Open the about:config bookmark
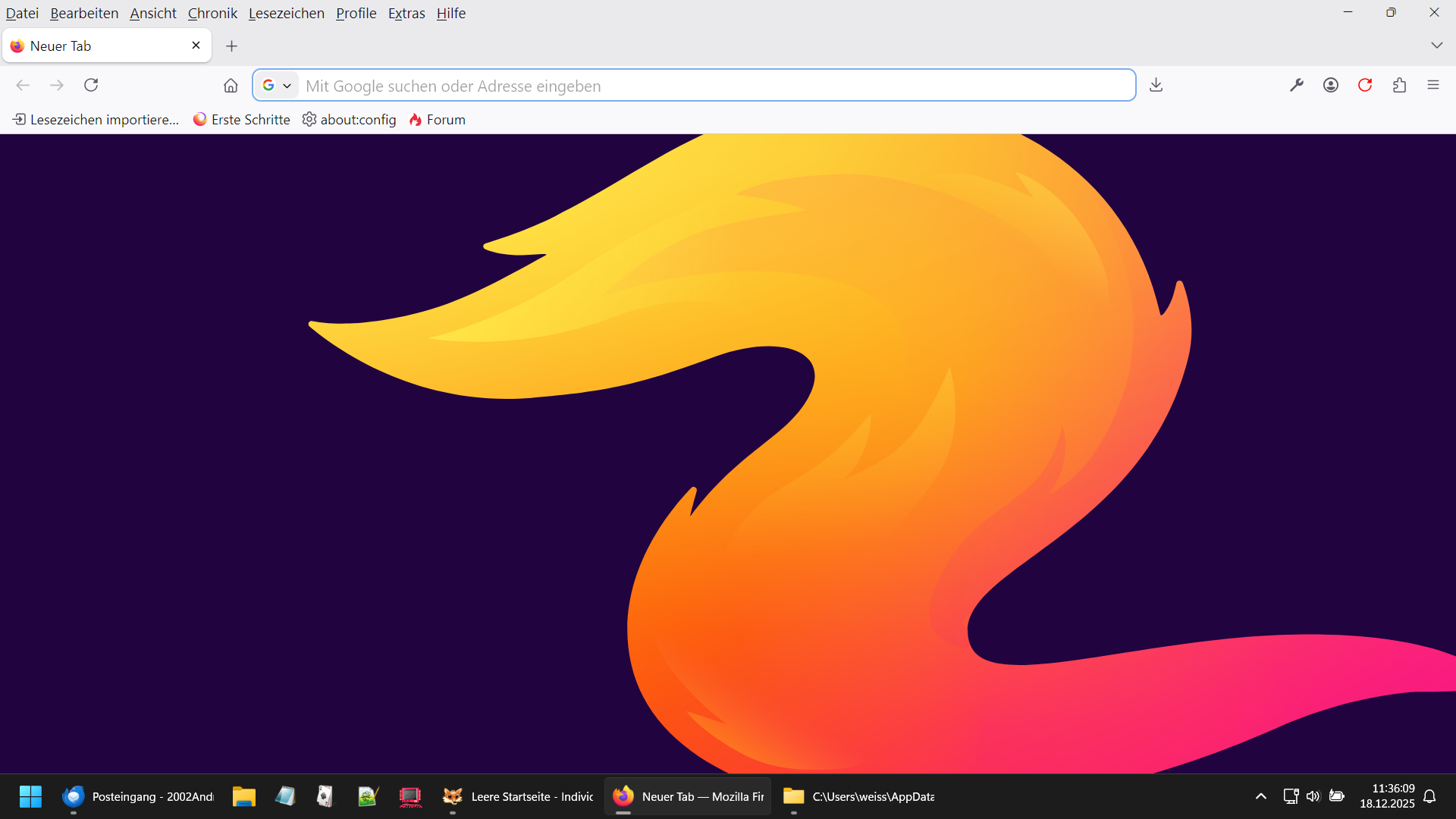The image size is (1456, 819). click(349, 120)
